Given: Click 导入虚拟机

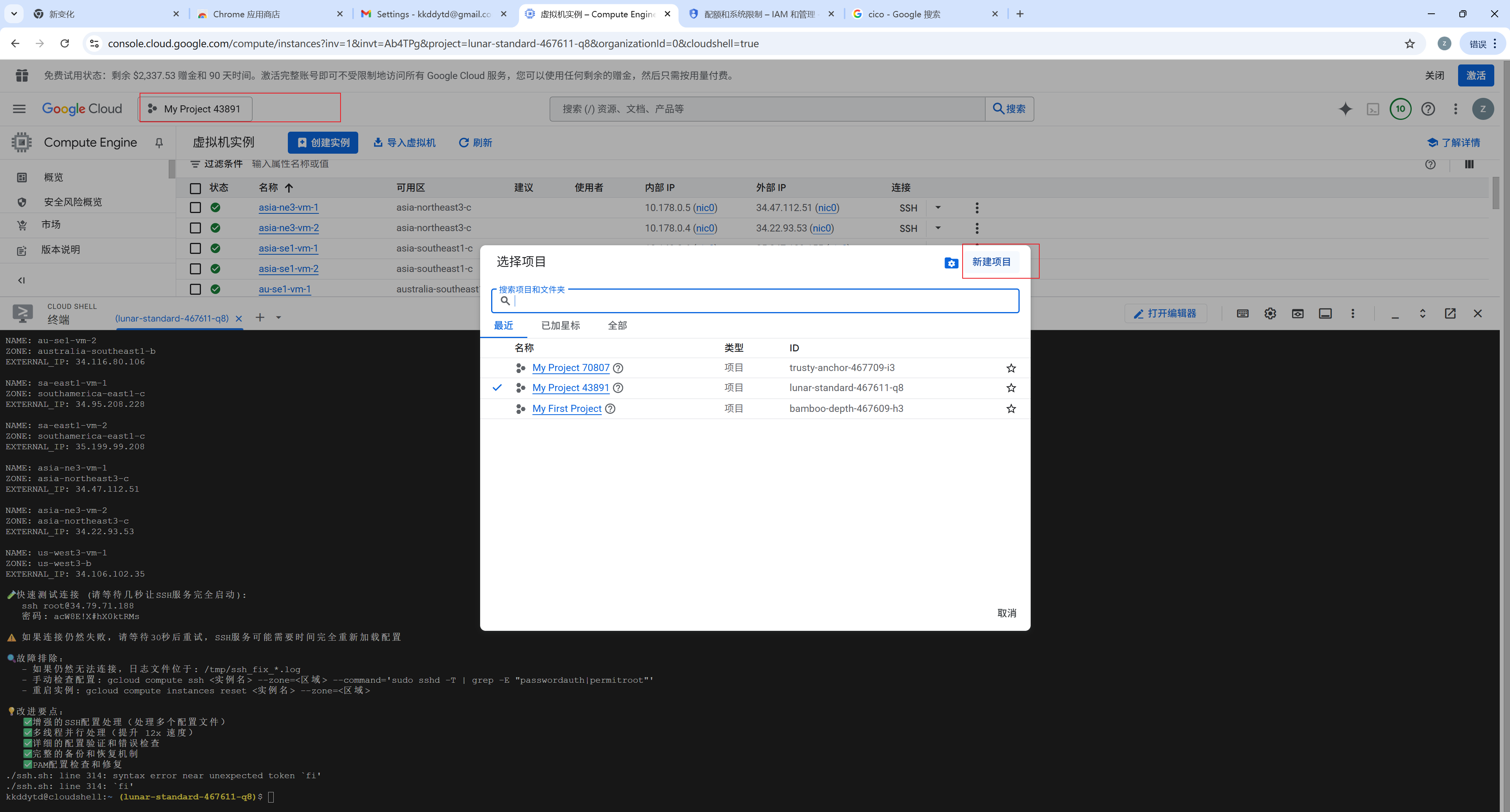Looking at the screenshot, I should pos(405,143).
